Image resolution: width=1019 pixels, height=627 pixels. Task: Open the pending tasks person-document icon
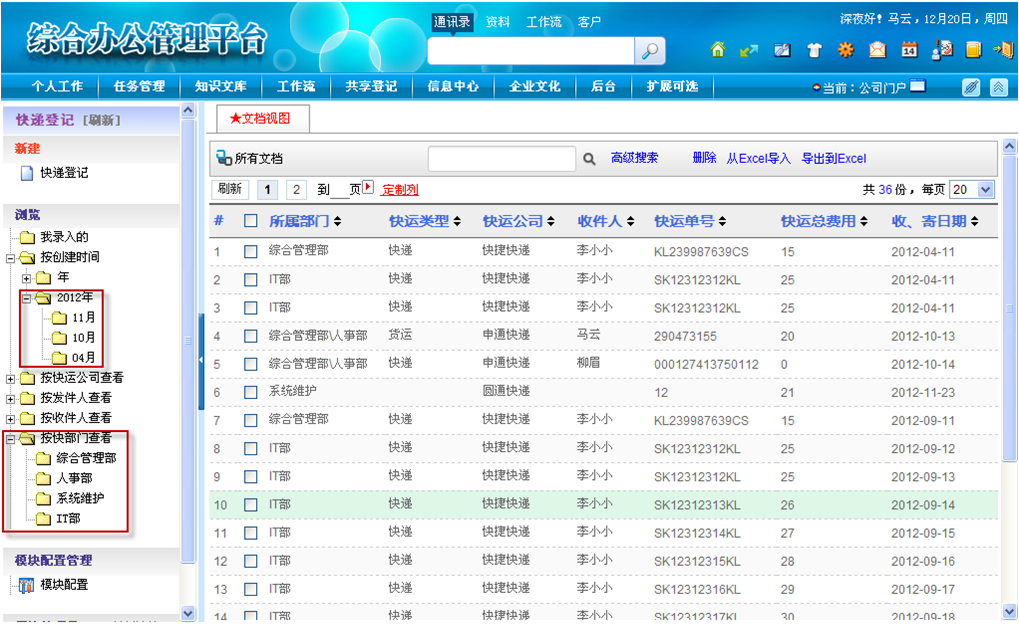click(x=942, y=49)
